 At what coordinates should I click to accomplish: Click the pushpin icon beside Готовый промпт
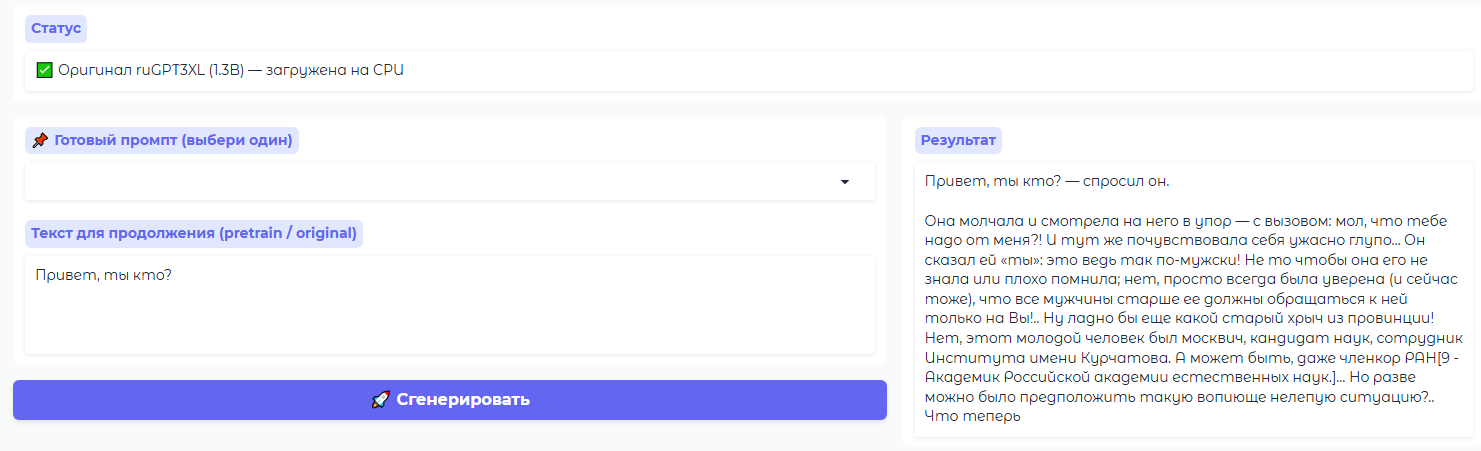(x=40, y=141)
